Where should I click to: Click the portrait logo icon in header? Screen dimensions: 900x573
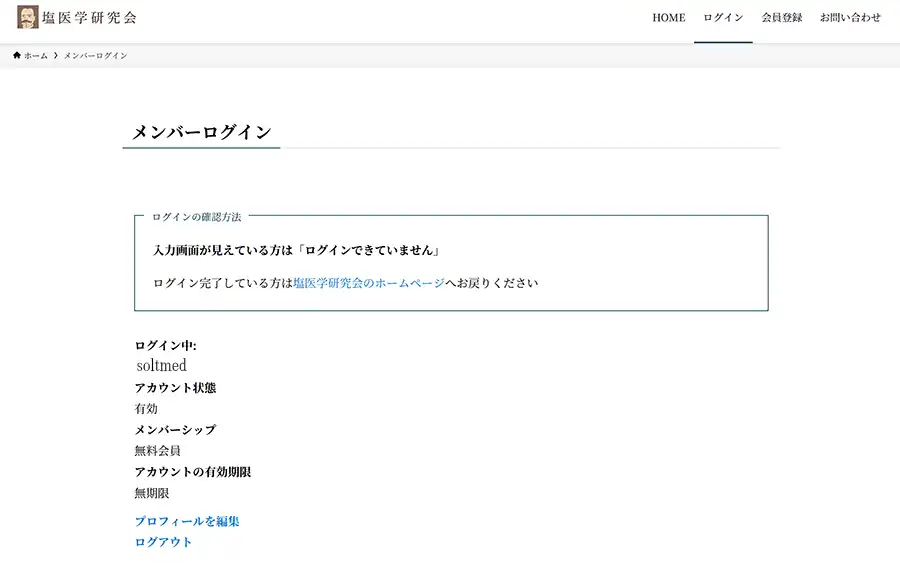coord(28,17)
